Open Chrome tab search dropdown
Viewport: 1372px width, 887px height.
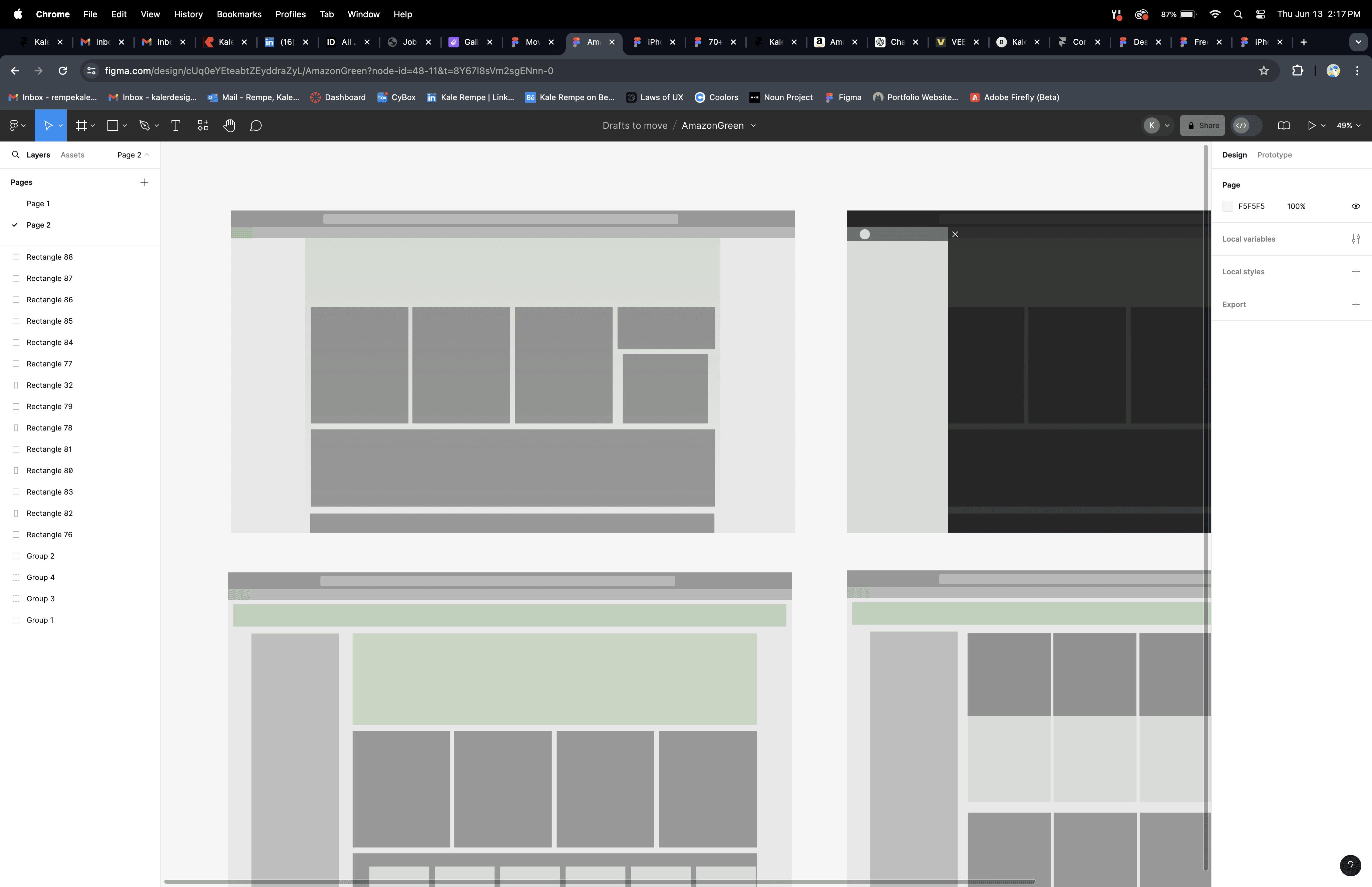(1358, 42)
